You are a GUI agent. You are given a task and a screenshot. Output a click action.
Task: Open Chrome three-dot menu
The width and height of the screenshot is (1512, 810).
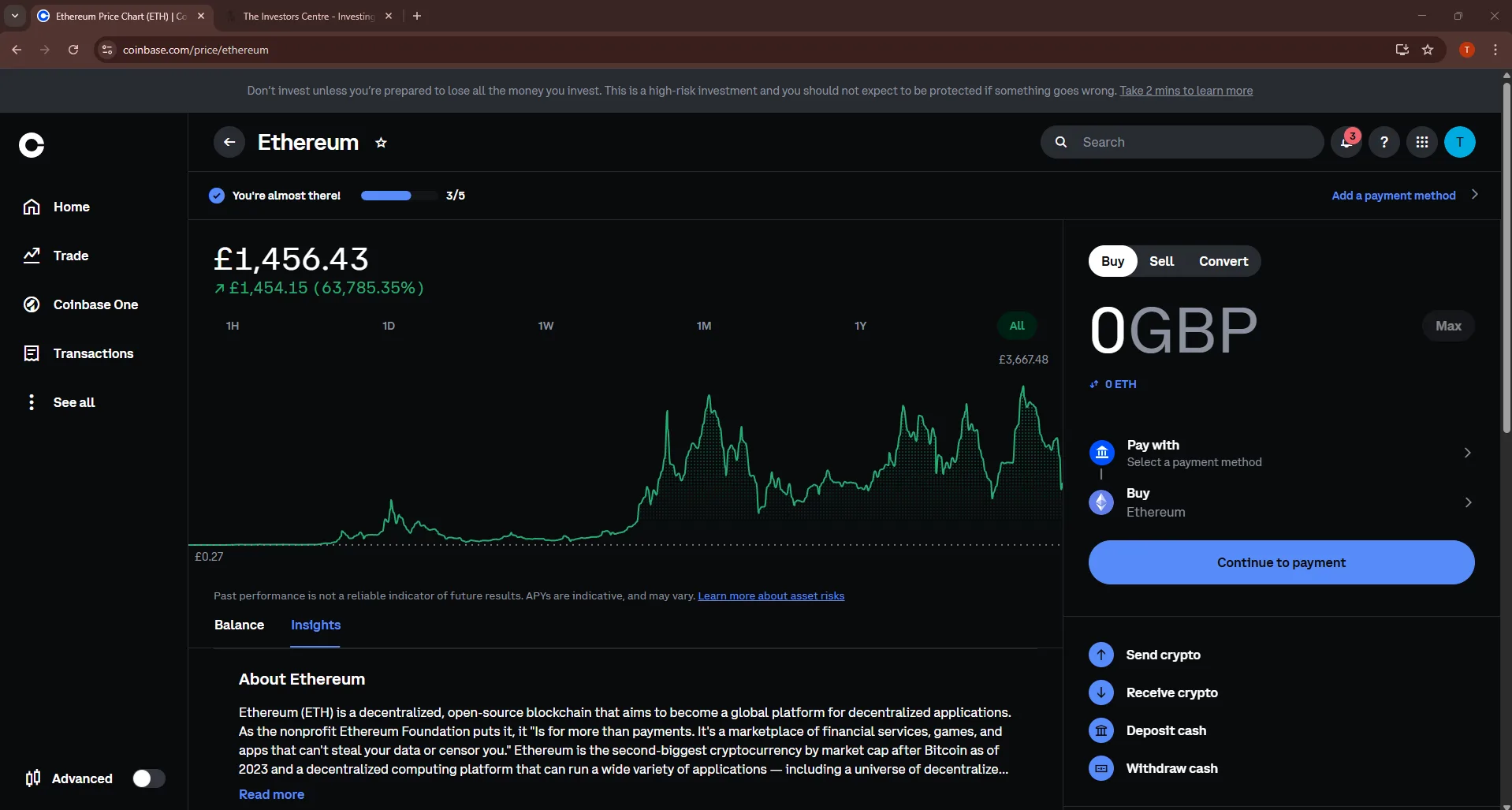pyautogui.click(x=1495, y=50)
